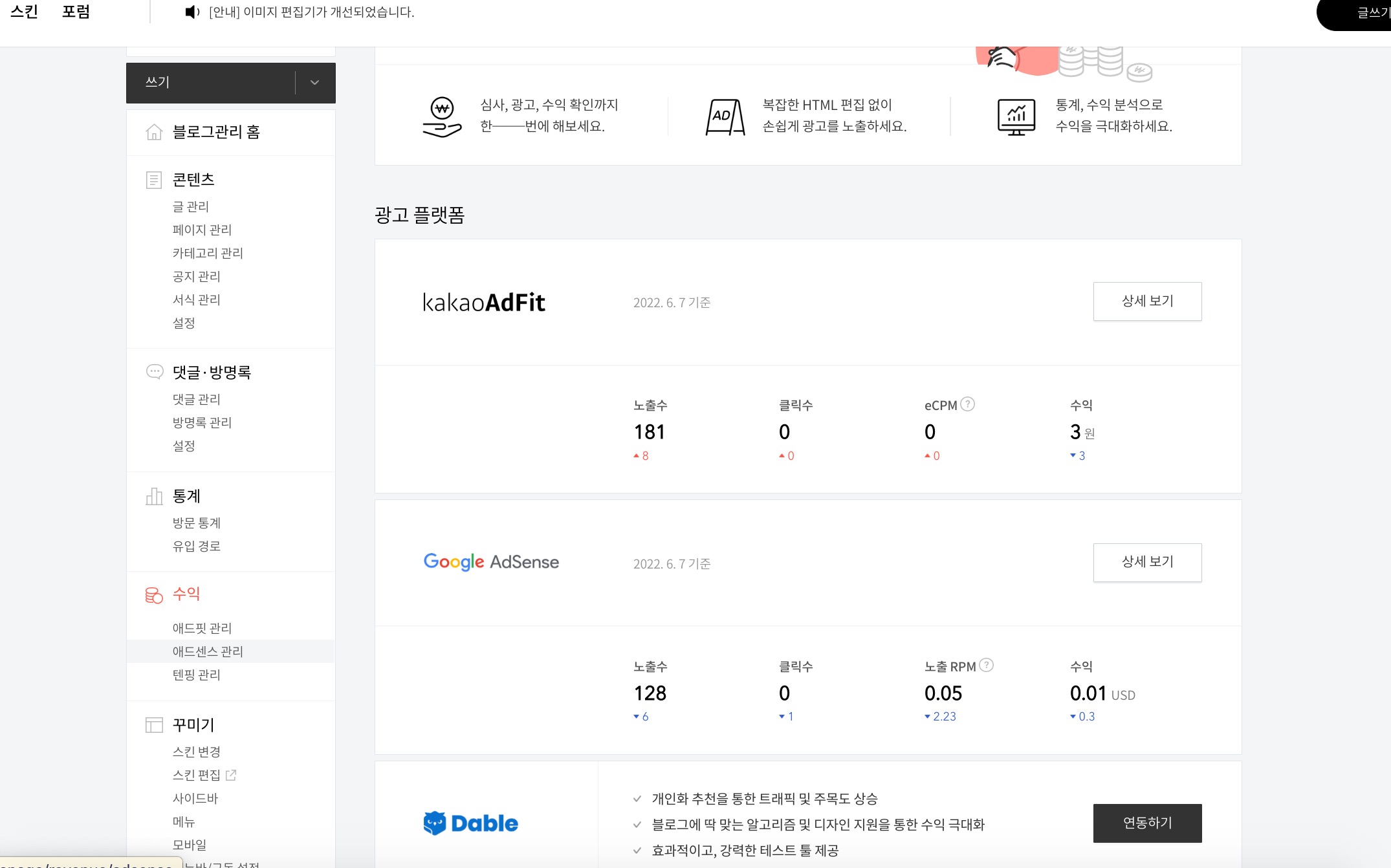The height and width of the screenshot is (868, 1391).
Task: Expand the 쓰기 dropdown arrow
Action: (314, 83)
